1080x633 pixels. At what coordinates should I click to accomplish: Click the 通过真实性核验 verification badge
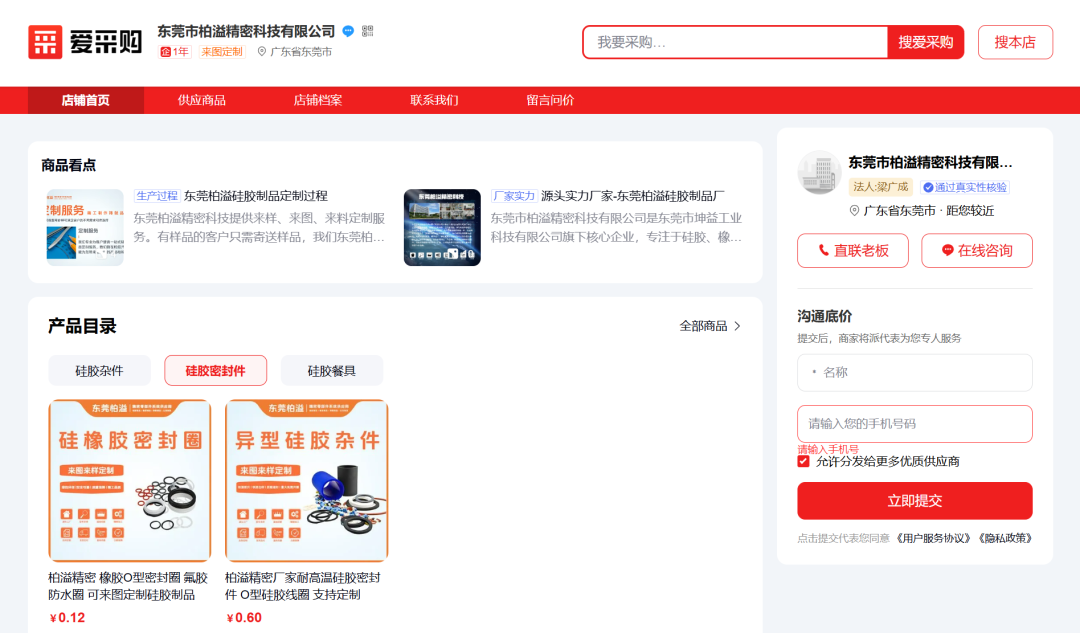(x=965, y=187)
